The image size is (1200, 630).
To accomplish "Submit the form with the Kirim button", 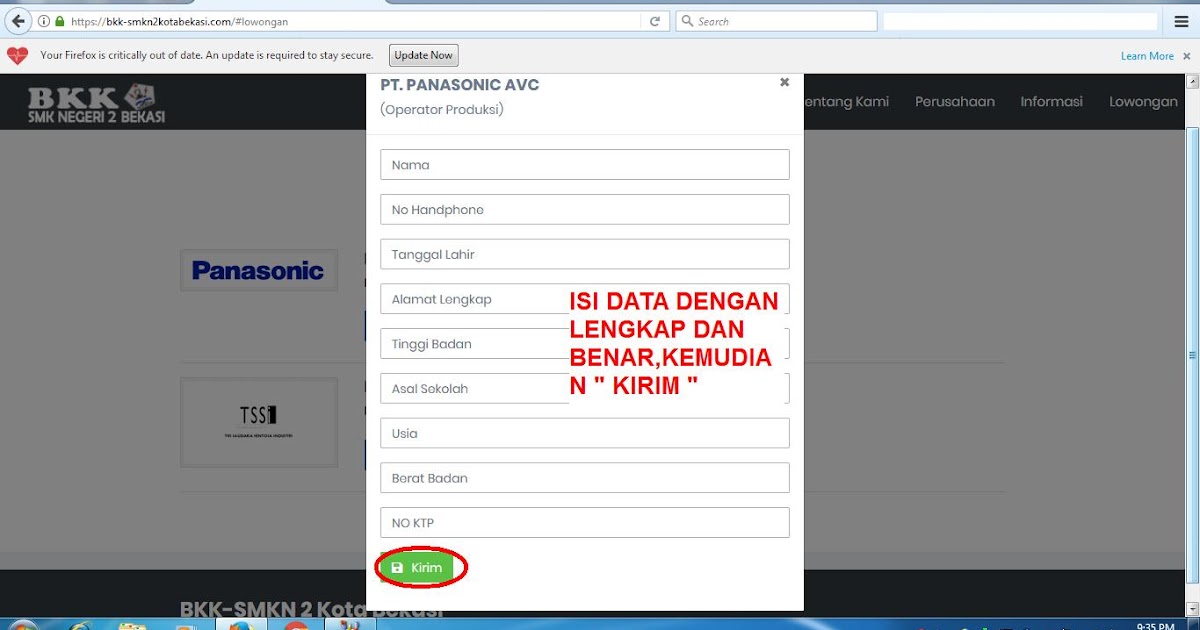I will click(416, 568).
